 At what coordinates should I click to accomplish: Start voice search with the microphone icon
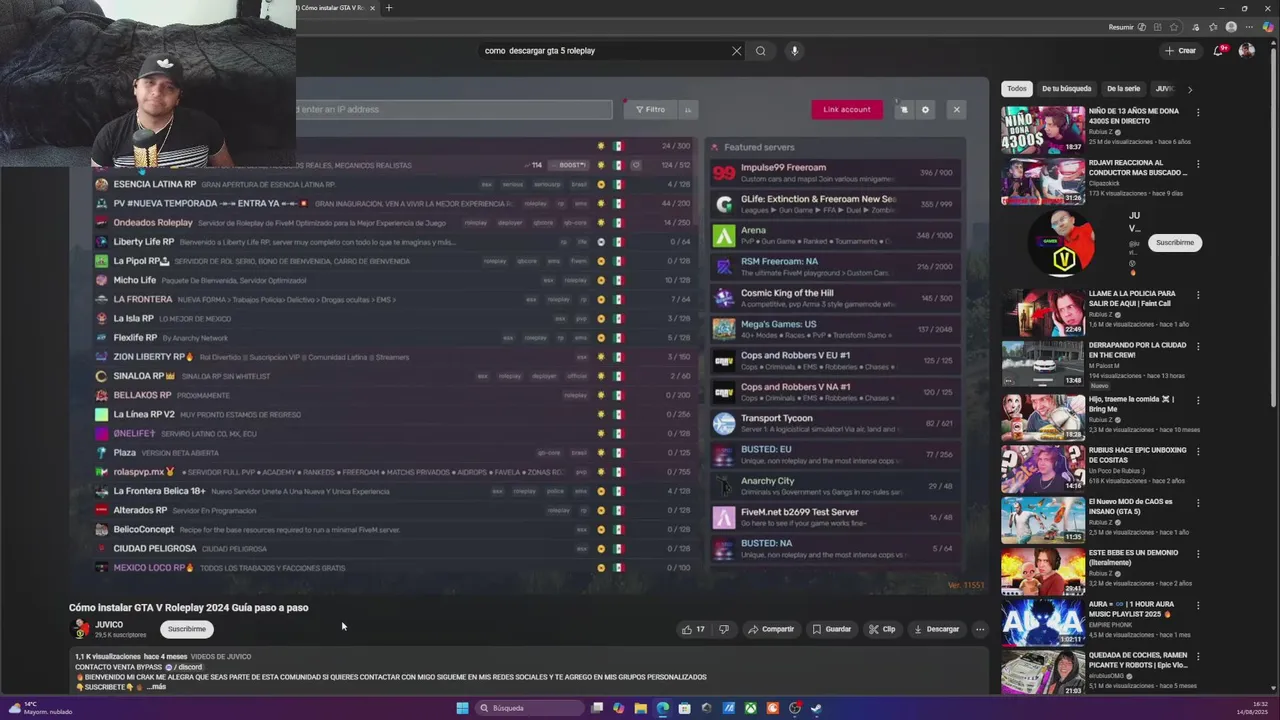tap(794, 51)
